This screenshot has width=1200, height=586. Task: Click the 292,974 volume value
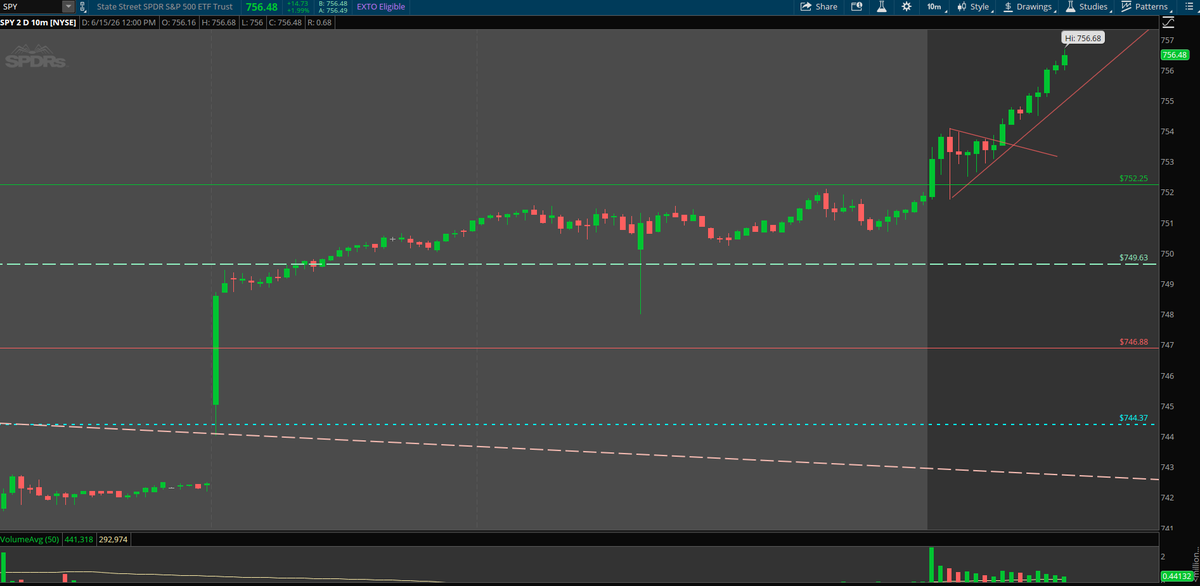[113, 539]
